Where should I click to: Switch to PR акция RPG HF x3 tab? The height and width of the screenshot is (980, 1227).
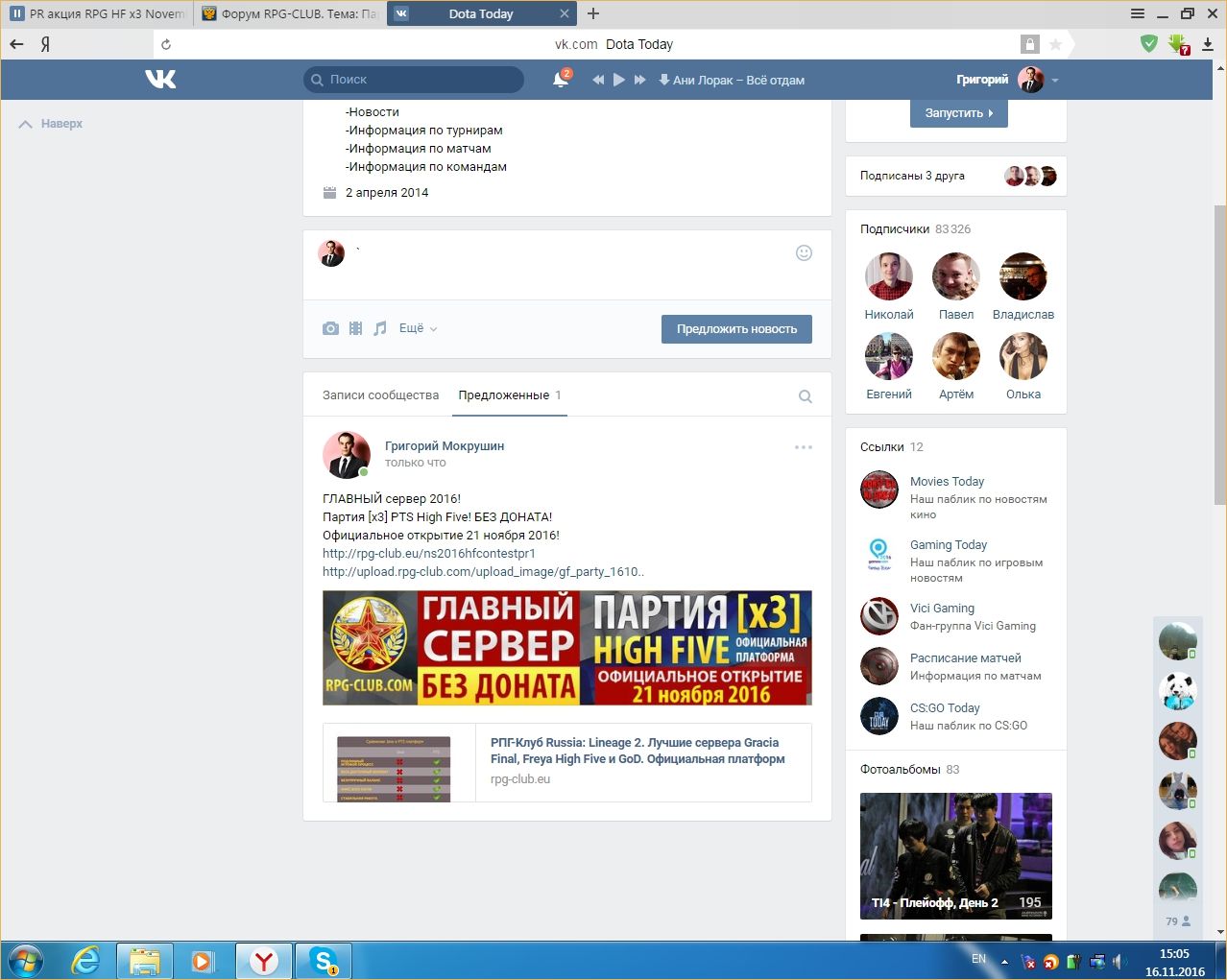pos(98,14)
